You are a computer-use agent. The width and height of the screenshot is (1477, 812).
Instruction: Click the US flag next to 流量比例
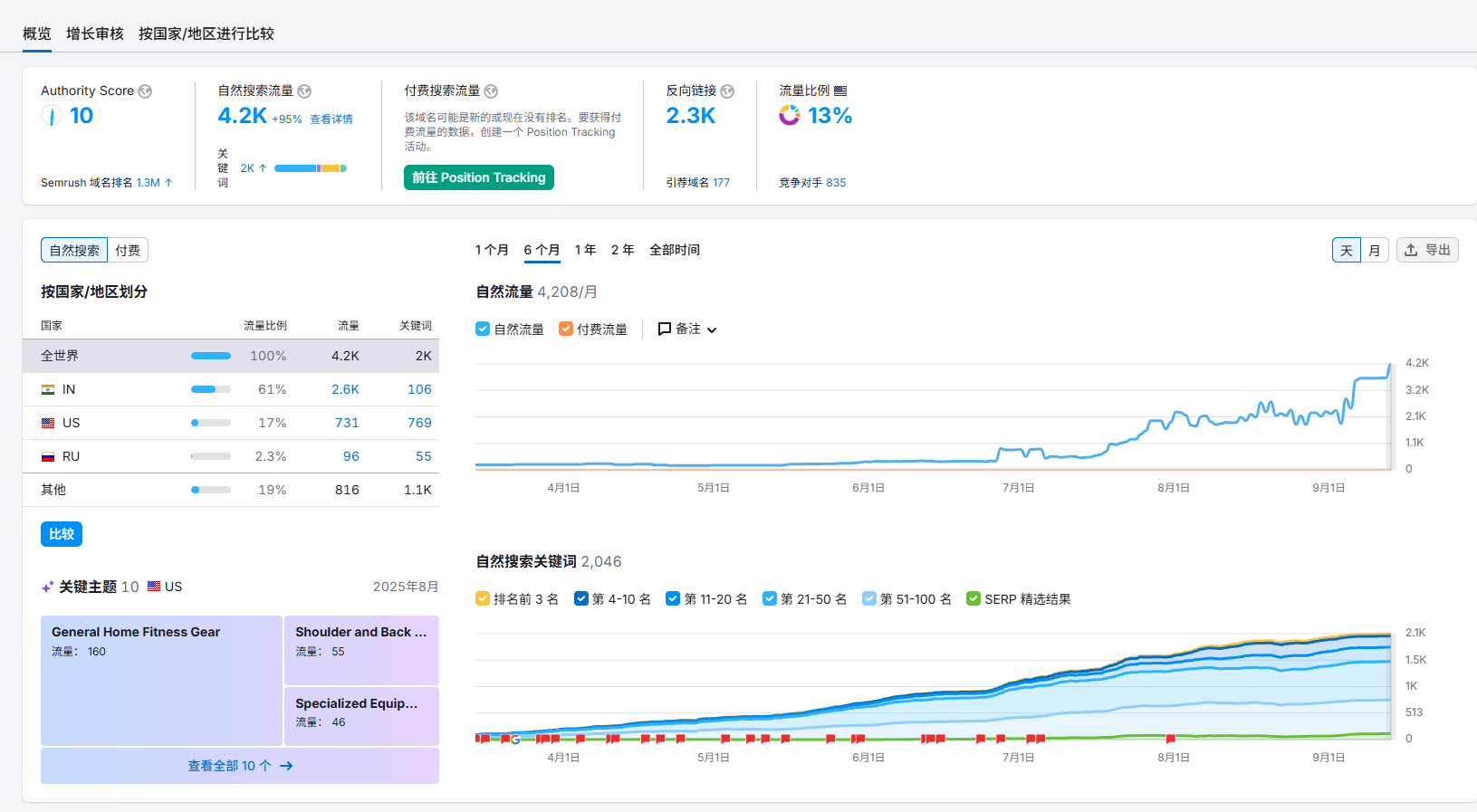(x=840, y=91)
